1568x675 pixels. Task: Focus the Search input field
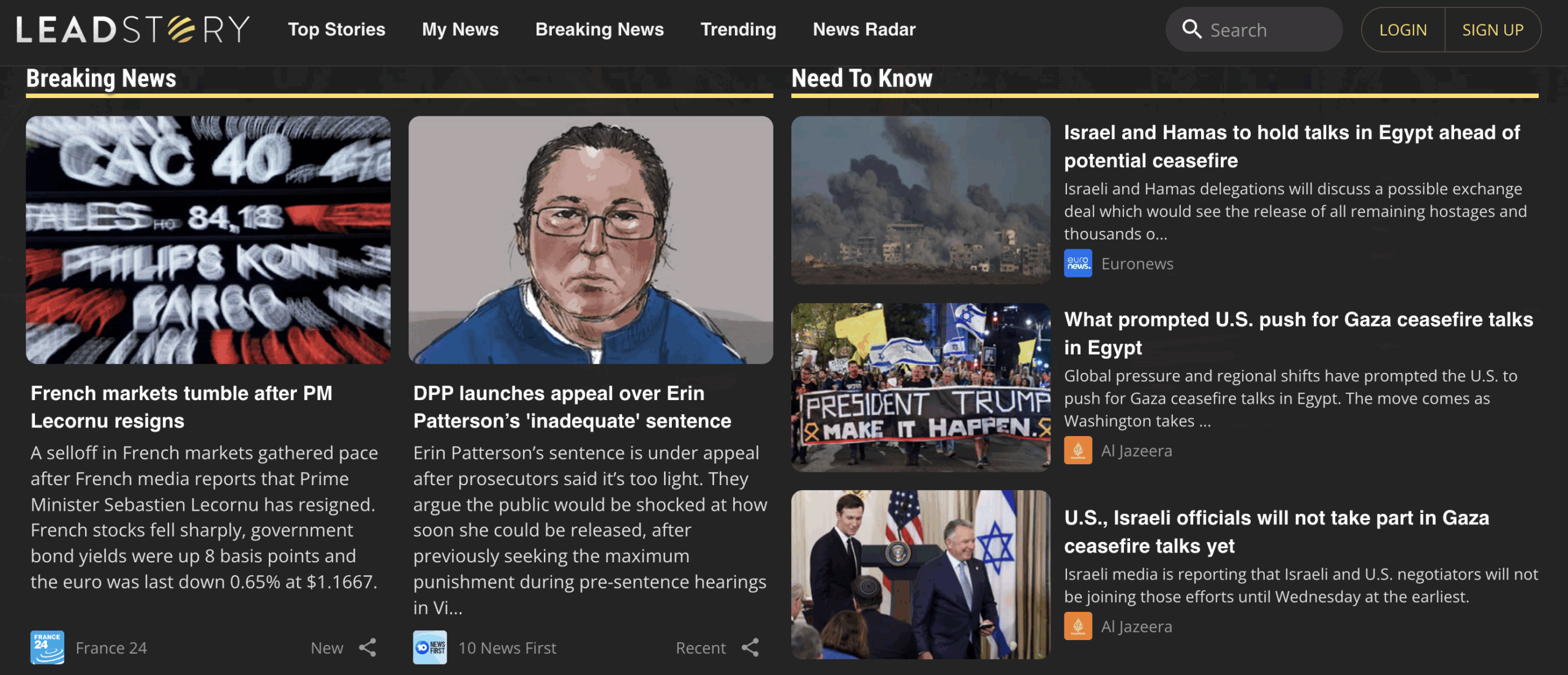click(x=1254, y=29)
